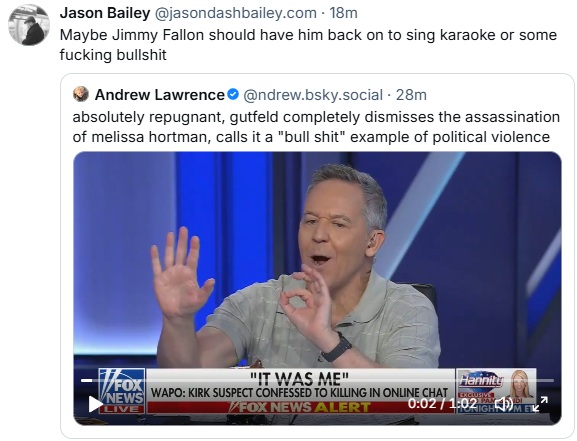This screenshot has width=577, height=441.
Task: Click the Andrew Lawrence display name
Action: coord(160,95)
